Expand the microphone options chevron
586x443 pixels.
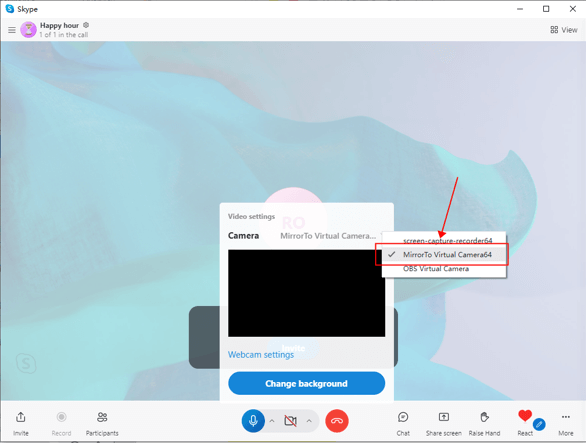pyautogui.click(x=272, y=421)
